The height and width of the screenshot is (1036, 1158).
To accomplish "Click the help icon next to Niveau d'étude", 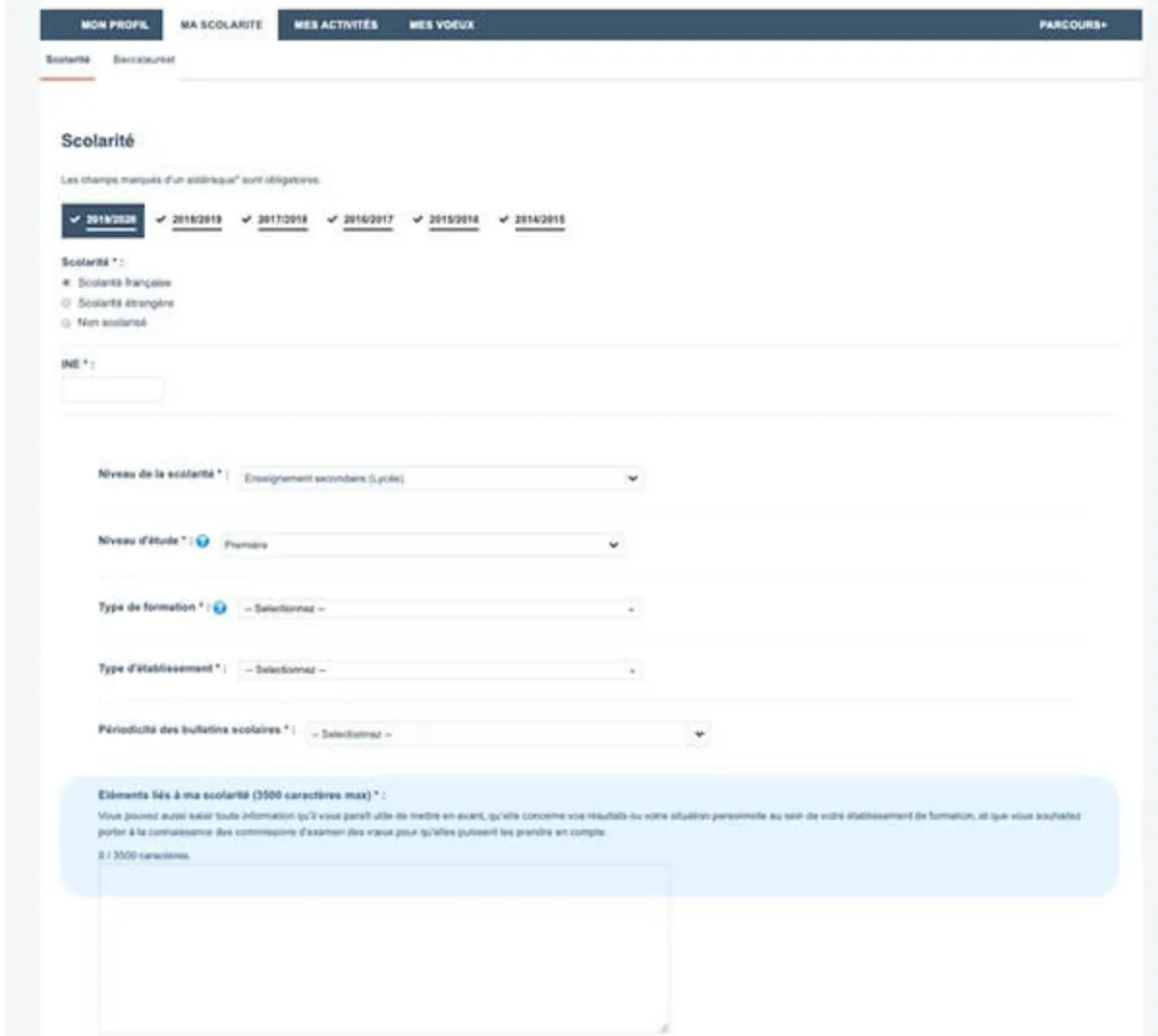I will (x=203, y=541).
